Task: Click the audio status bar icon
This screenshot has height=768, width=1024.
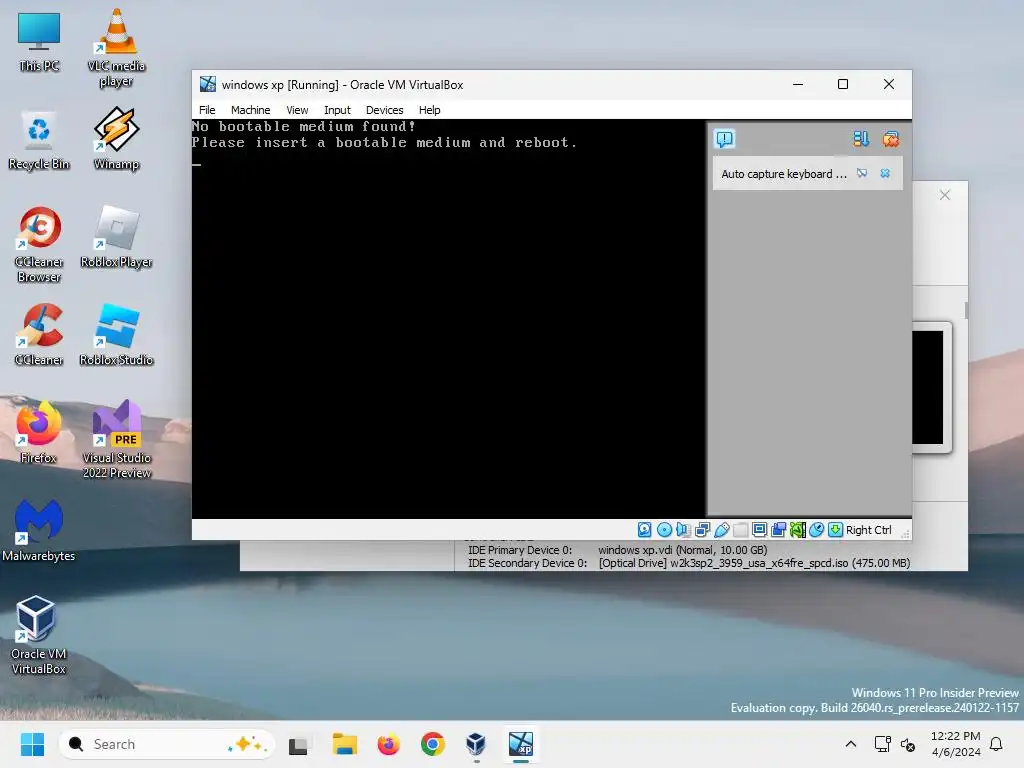Action: 683,530
